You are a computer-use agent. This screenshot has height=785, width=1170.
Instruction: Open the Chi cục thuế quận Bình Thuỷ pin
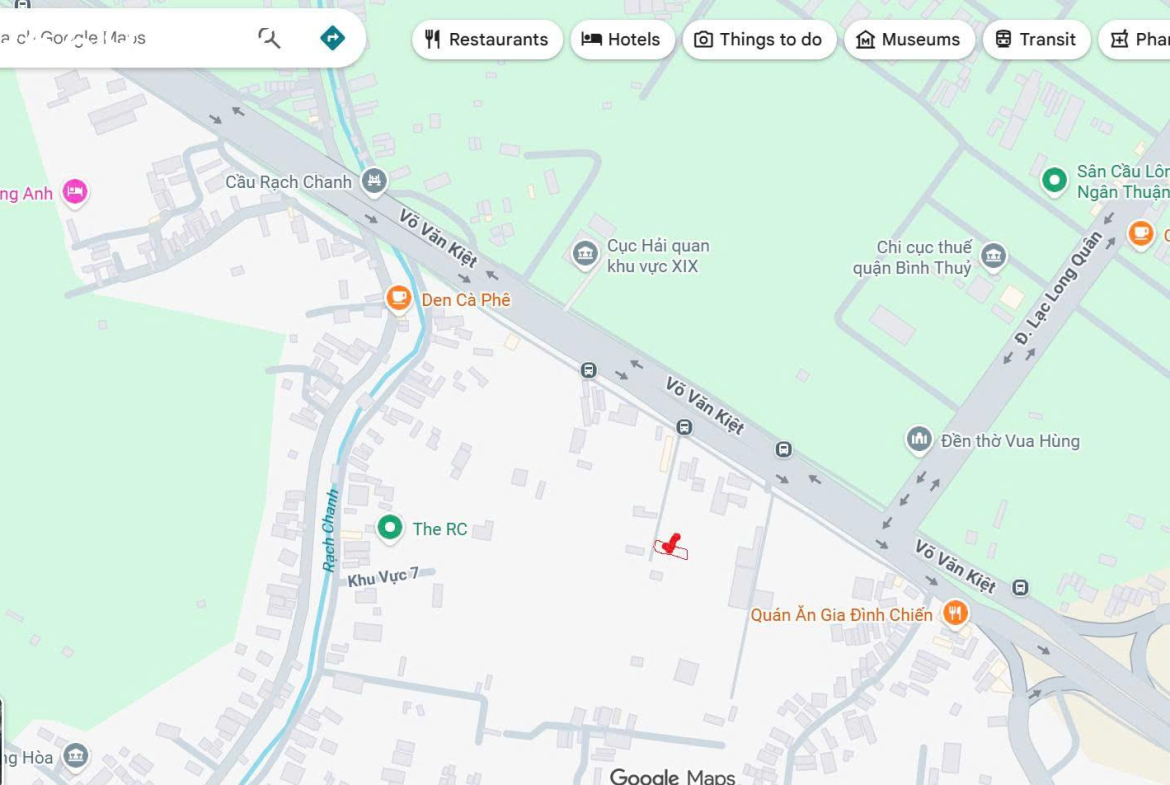point(993,257)
